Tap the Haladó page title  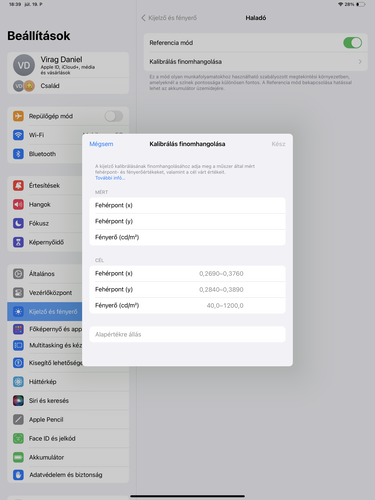click(256, 18)
